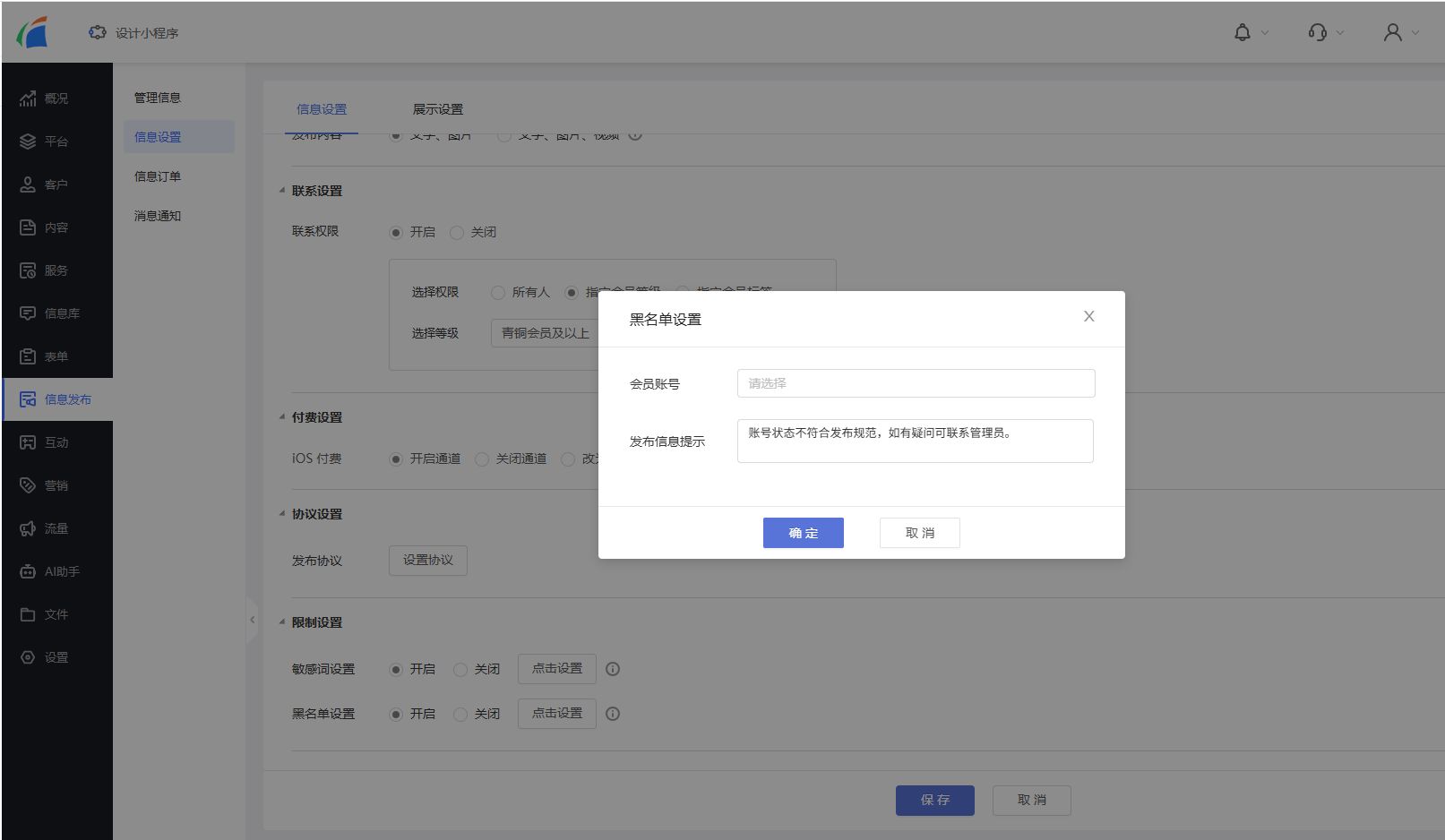Open the 会员账号 select dropdown

pyautogui.click(x=916, y=383)
